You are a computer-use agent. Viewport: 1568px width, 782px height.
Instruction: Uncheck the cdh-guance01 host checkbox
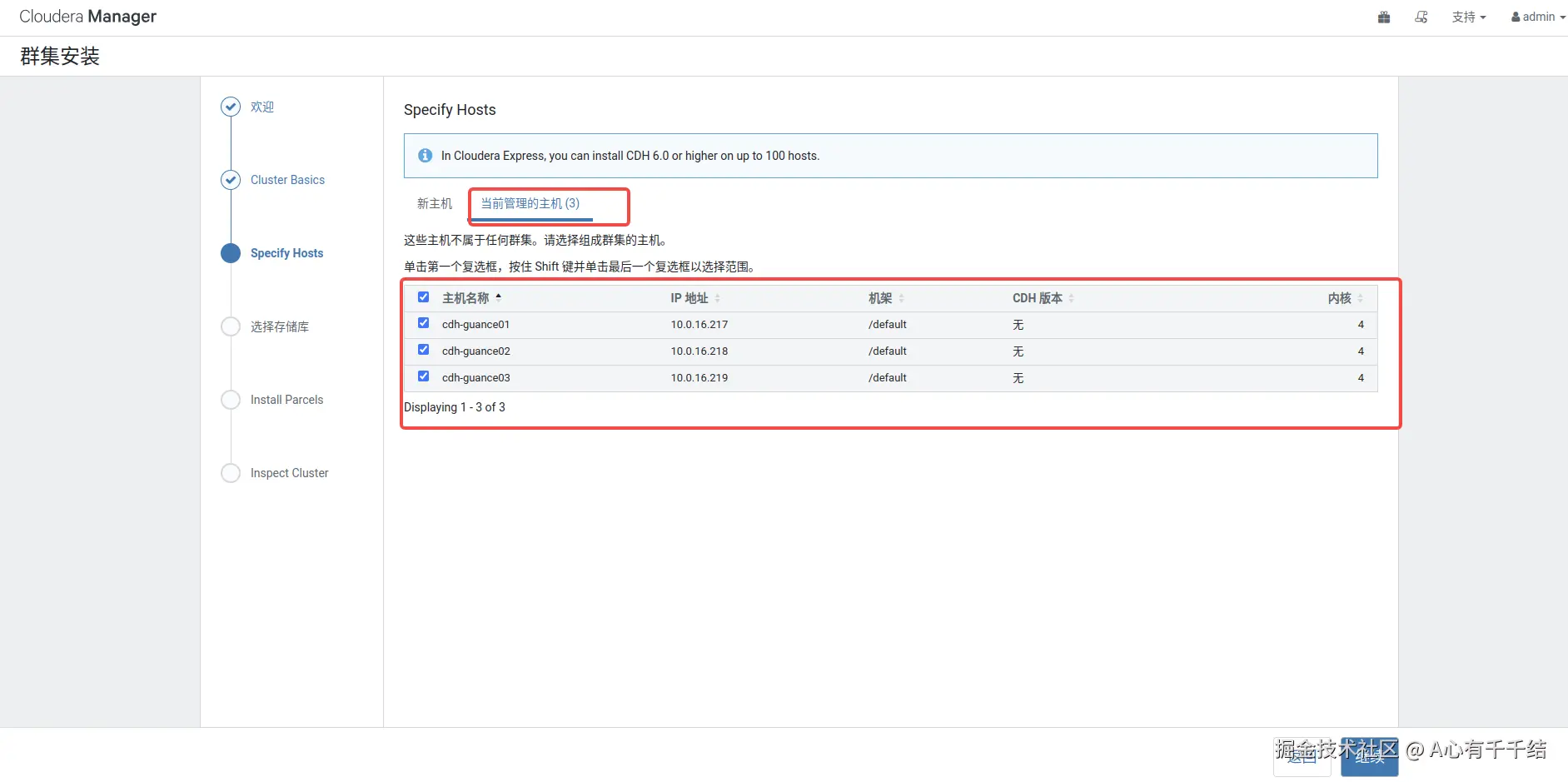click(x=423, y=323)
